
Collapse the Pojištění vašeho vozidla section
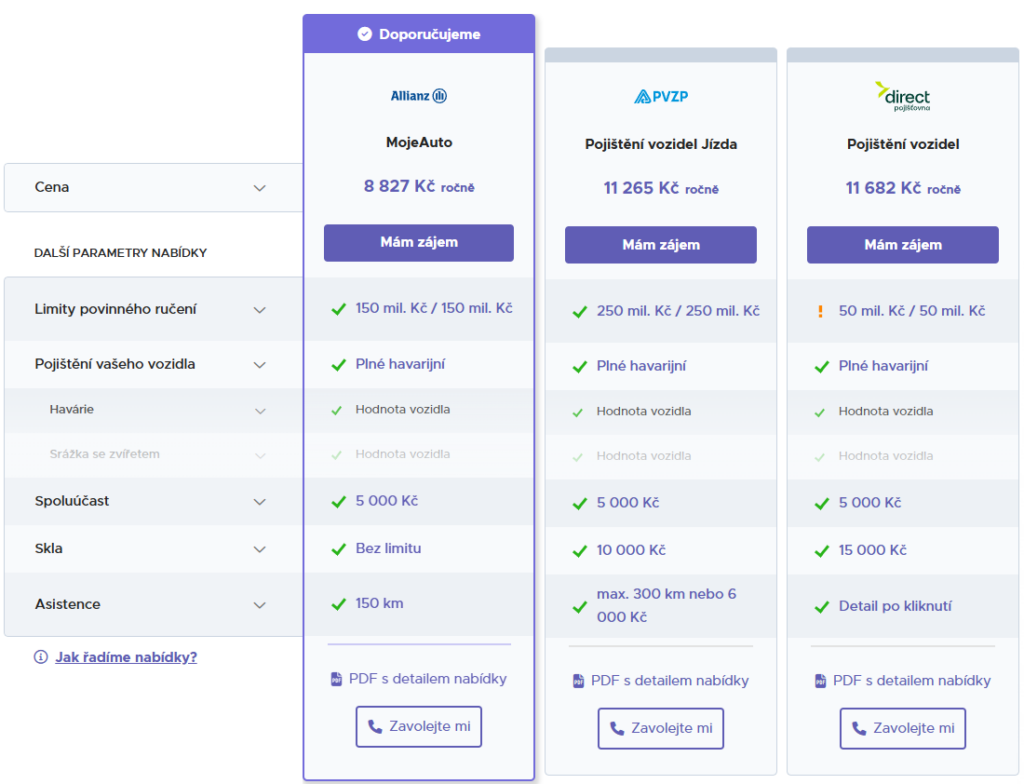pos(260,365)
